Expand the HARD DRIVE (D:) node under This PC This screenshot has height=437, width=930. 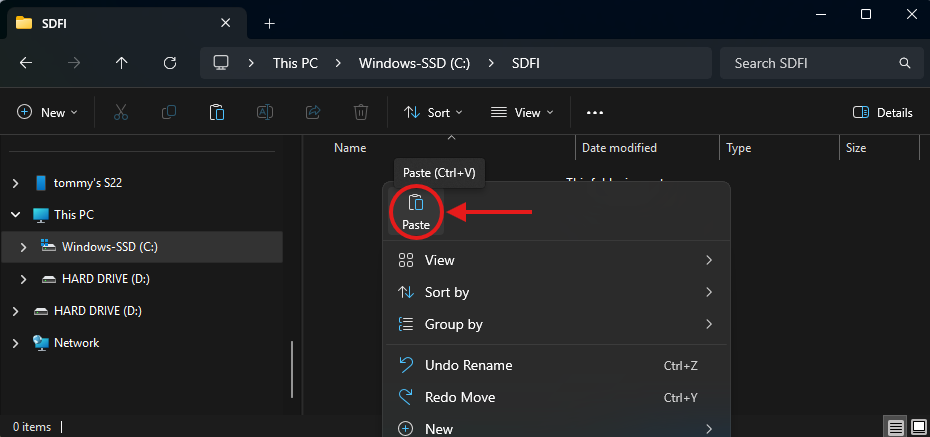(24, 279)
